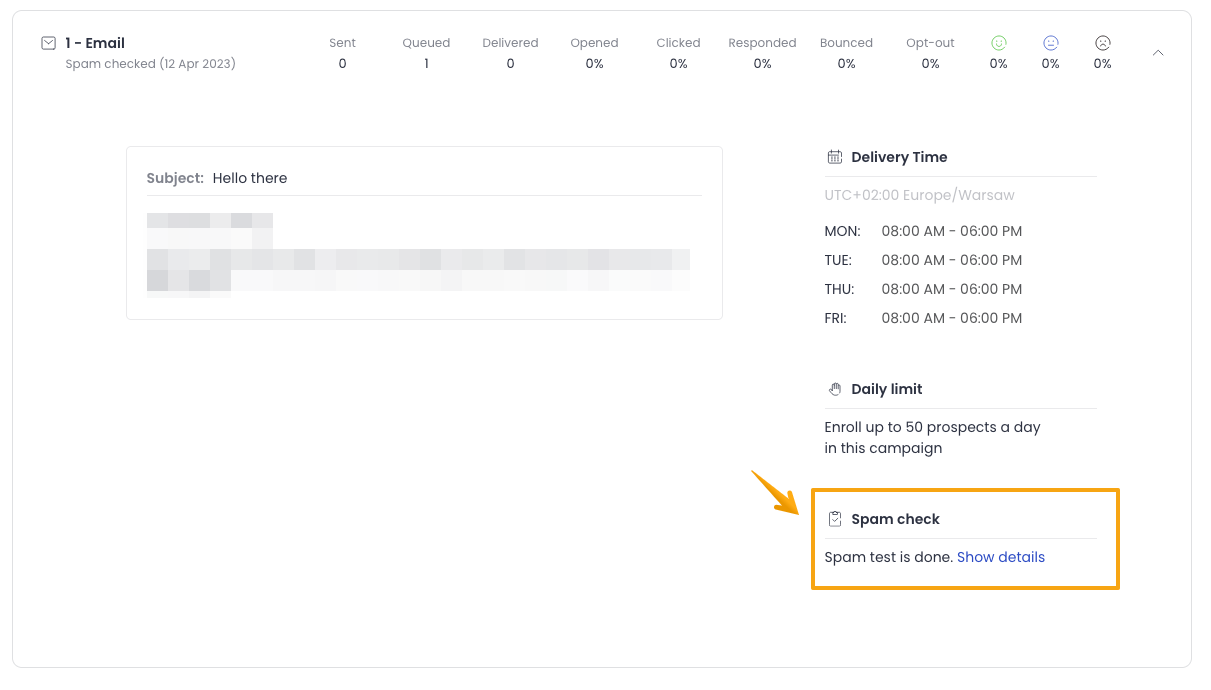This screenshot has width=1211, height=690.
Task: Click the clipboard icon beside Spam check
Action: click(834, 519)
